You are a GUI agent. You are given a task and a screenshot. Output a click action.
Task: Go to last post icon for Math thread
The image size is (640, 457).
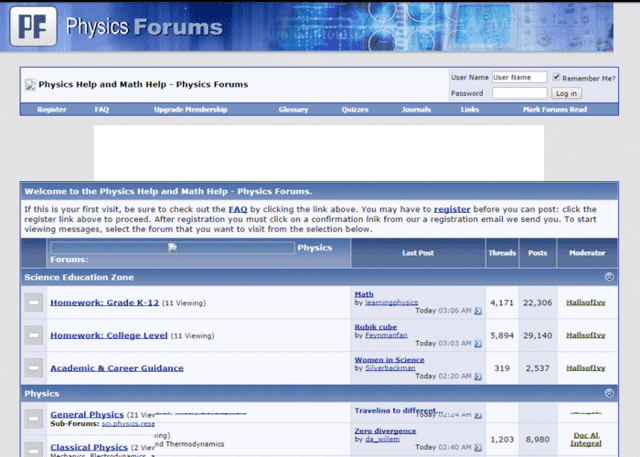[478, 311]
